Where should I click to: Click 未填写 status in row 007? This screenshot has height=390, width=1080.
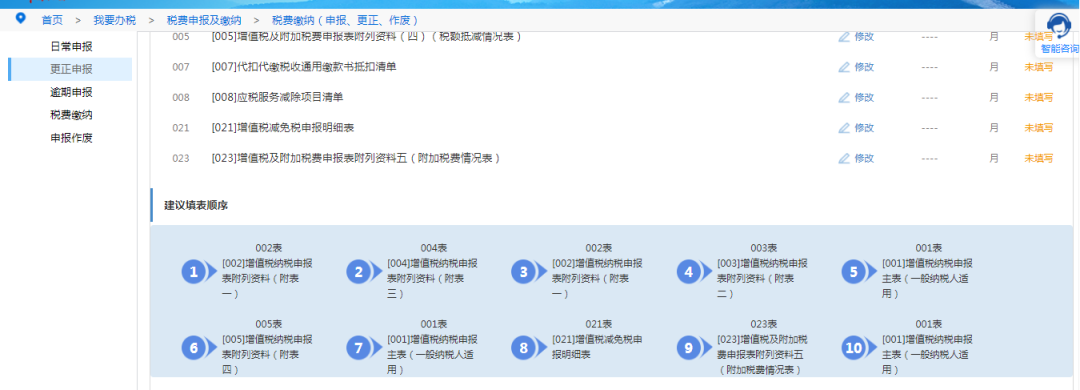click(x=1039, y=67)
